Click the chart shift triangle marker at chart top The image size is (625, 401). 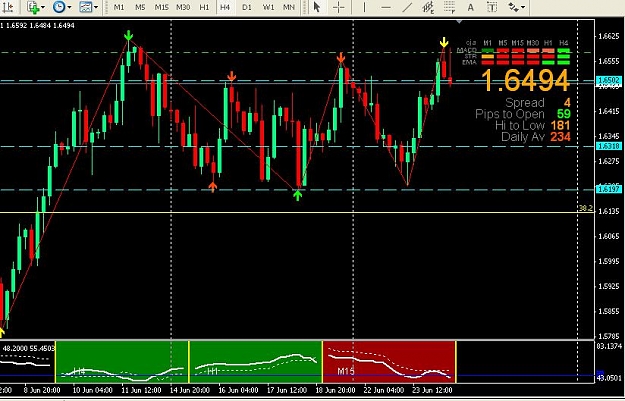pyautogui.click(x=459, y=22)
